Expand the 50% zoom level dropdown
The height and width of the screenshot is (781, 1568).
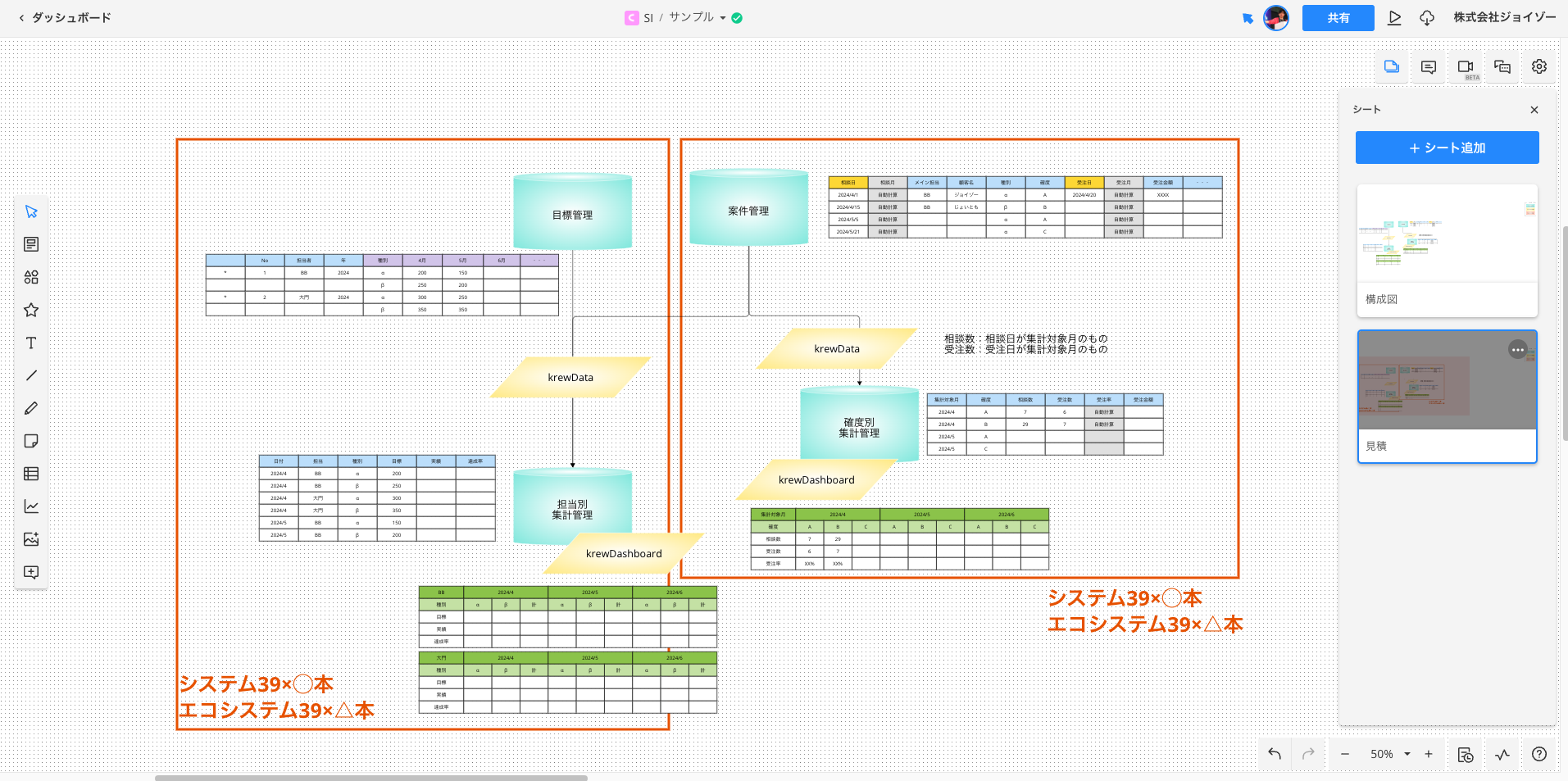[1407, 754]
